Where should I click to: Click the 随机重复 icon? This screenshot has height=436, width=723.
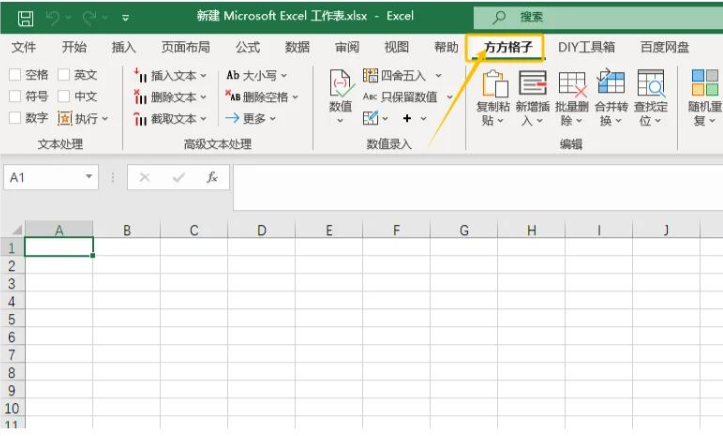click(x=705, y=84)
